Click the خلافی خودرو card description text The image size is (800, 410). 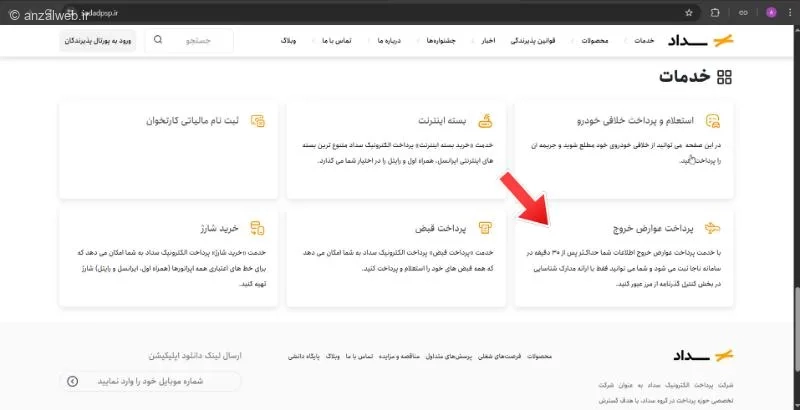coord(626,153)
